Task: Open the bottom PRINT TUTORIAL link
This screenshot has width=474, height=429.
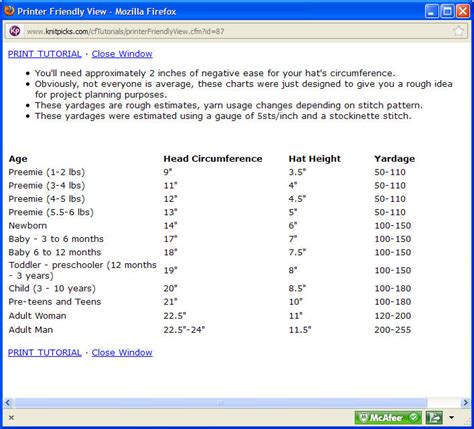Action: 45,353
